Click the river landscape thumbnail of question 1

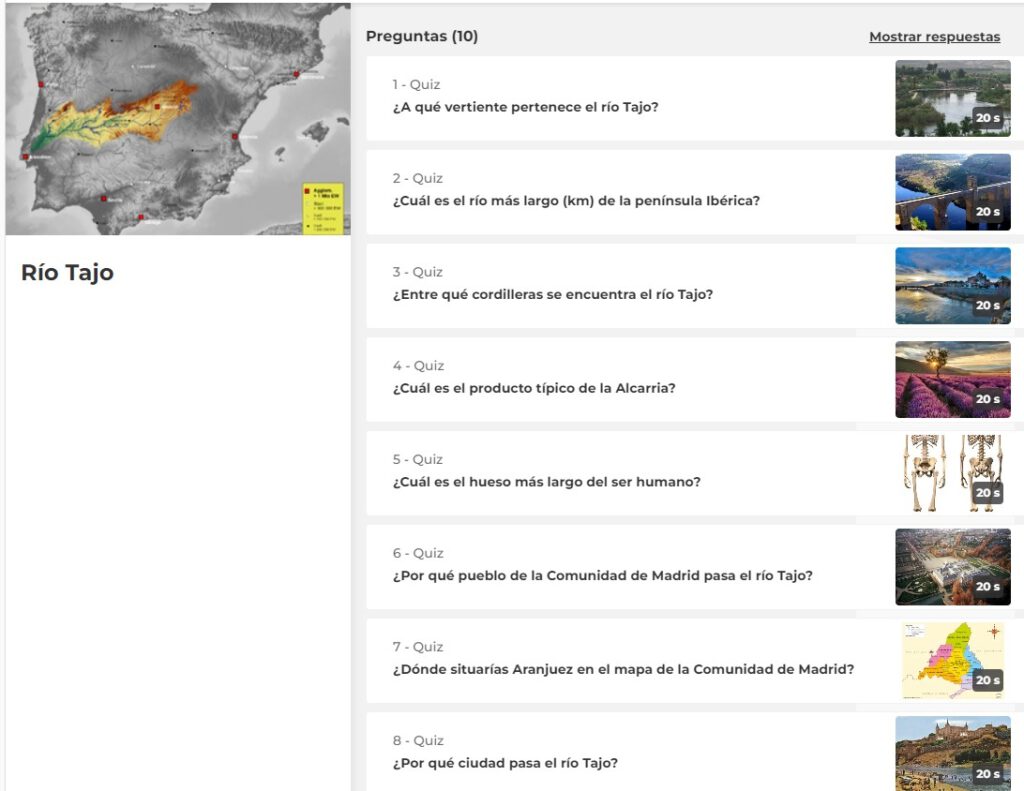click(952, 98)
